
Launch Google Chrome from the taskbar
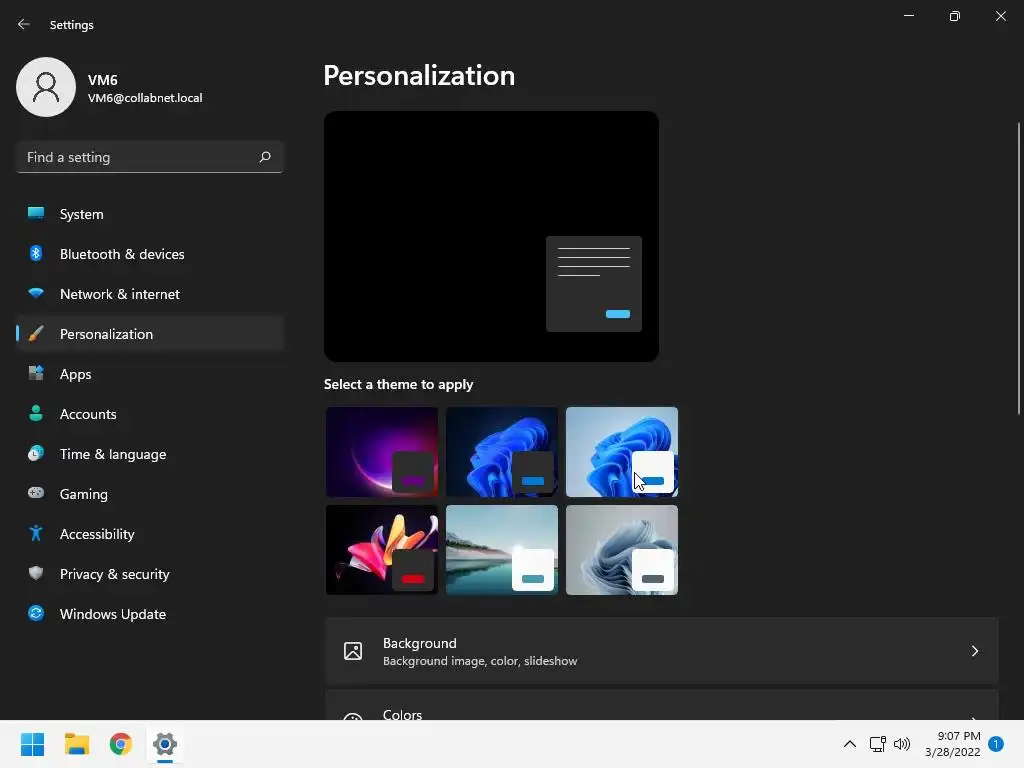tap(121, 744)
